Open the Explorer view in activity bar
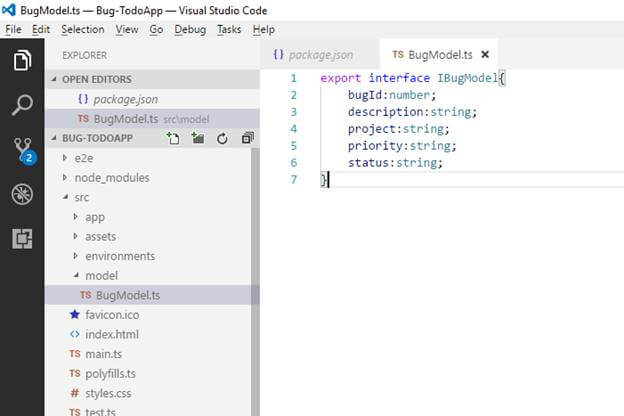 21,61
